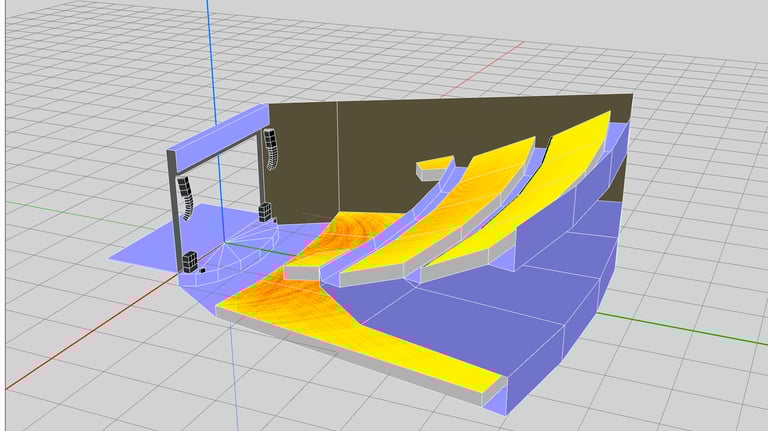Pick the subwoofer stack under the right line array
Image resolution: width=768 pixels, height=431 pixels.
click(265, 212)
